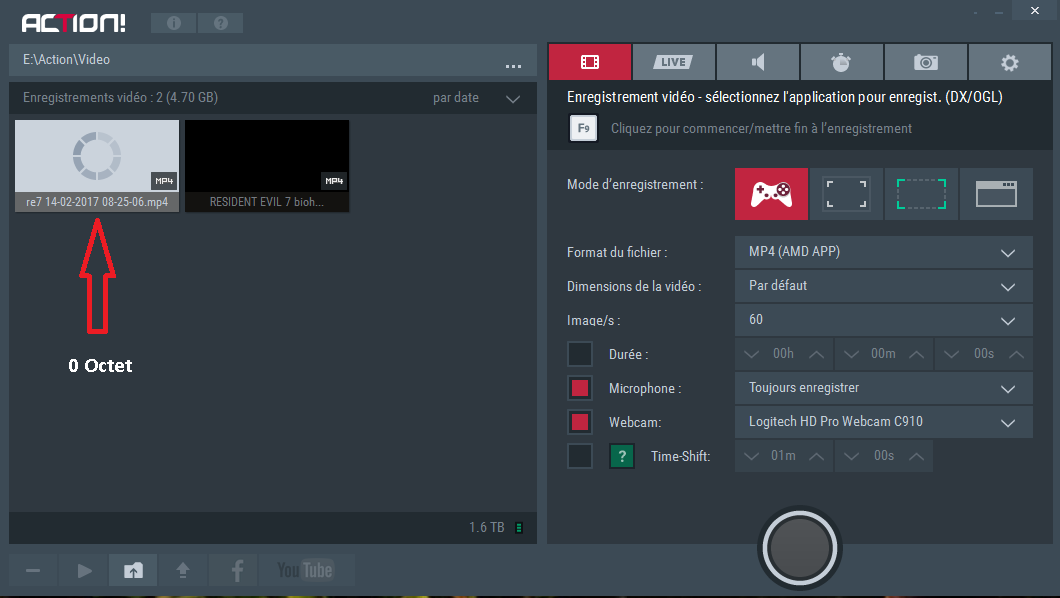Image resolution: width=1060 pixels, height=598 pixels.
Task: Expand the video dimensions Par défaut dropdown
Action: (884, 286)
